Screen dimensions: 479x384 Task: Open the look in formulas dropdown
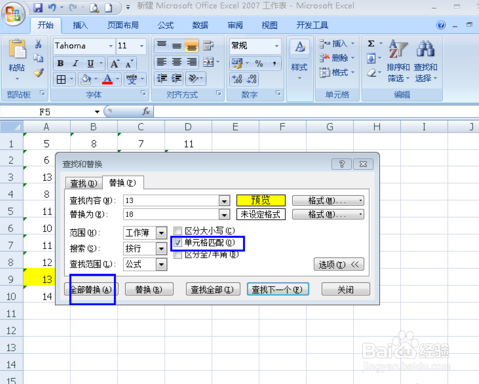pyautogui.click(x=161, y=264)
